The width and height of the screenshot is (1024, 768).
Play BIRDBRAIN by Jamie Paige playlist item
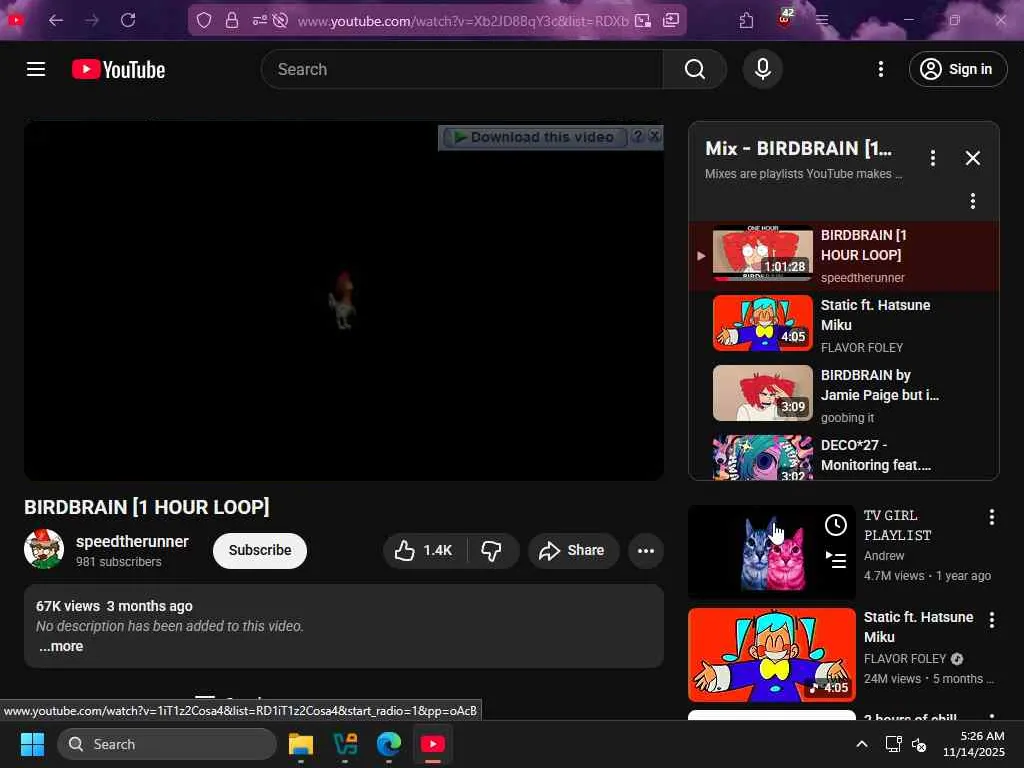(844, 395)
